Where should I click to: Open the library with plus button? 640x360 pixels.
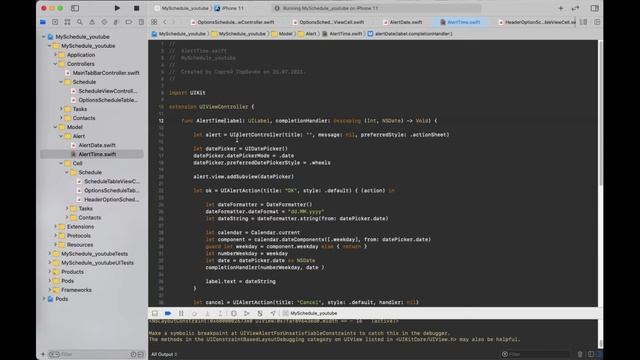pos(560,8)
